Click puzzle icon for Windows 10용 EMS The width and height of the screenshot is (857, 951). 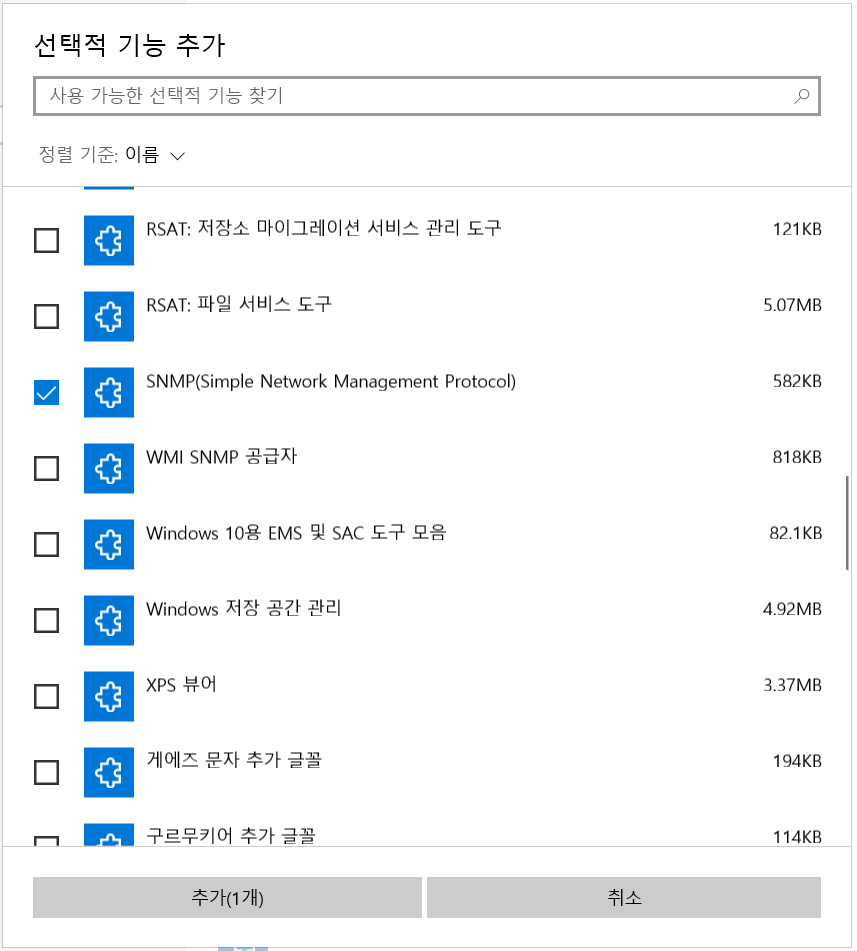pos(109,544)
